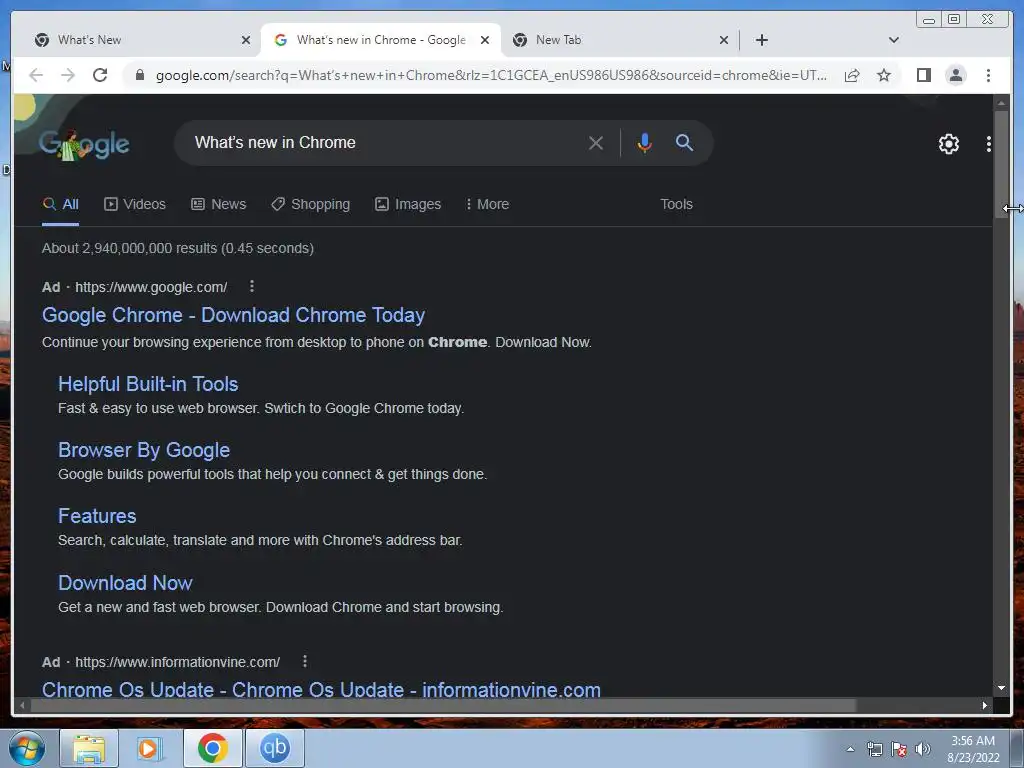Open the Windows Start menu
Image resolution: width=1024 pixels, height=768 pixels.
[27, 748]
